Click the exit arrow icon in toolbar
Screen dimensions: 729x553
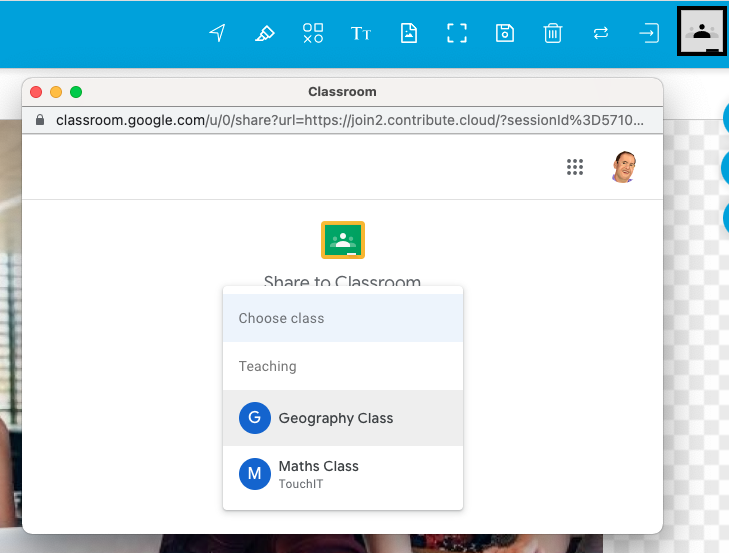coord(649,33)
